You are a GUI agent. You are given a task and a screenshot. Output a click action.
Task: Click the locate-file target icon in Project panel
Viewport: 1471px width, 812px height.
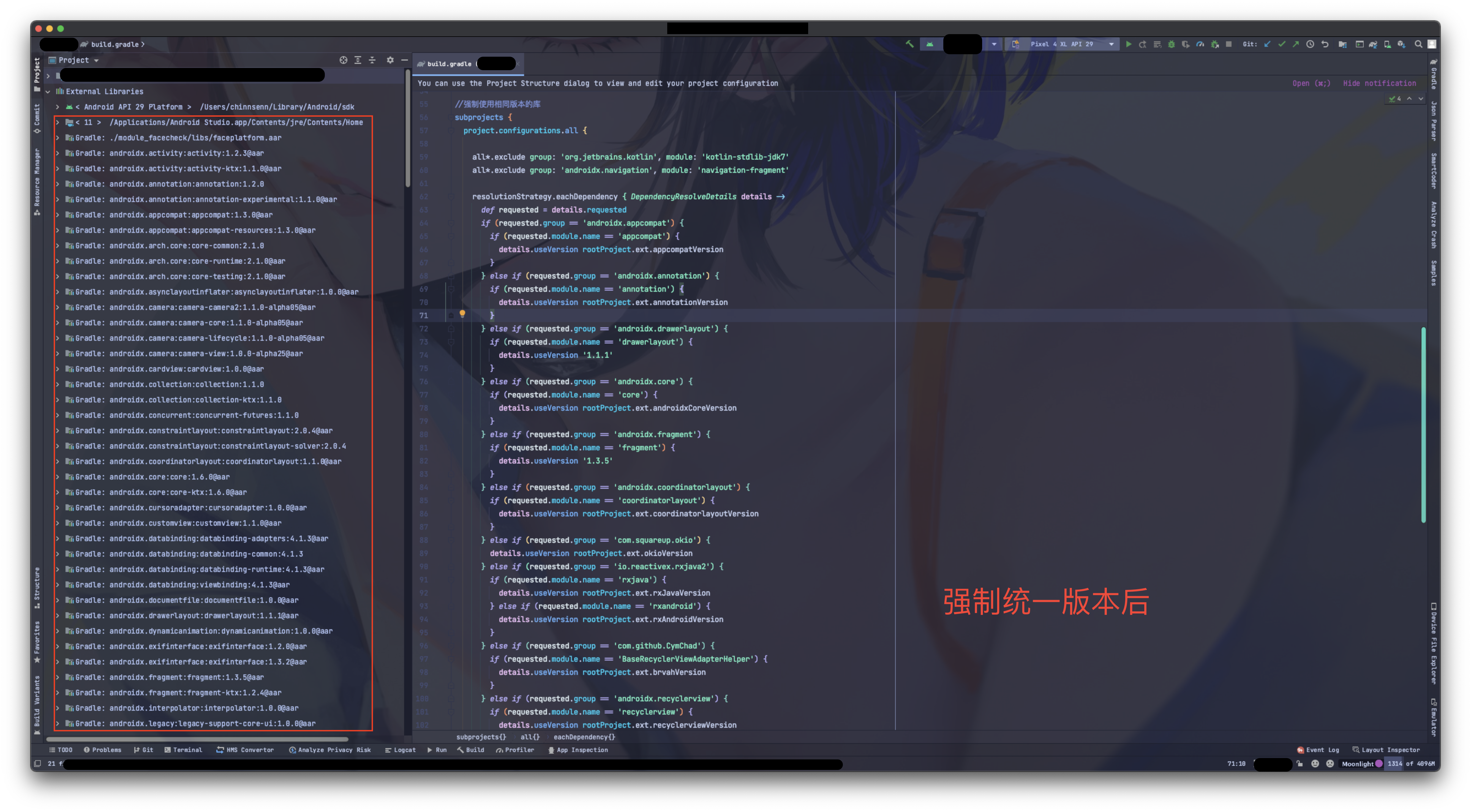[x=343, y=60]
